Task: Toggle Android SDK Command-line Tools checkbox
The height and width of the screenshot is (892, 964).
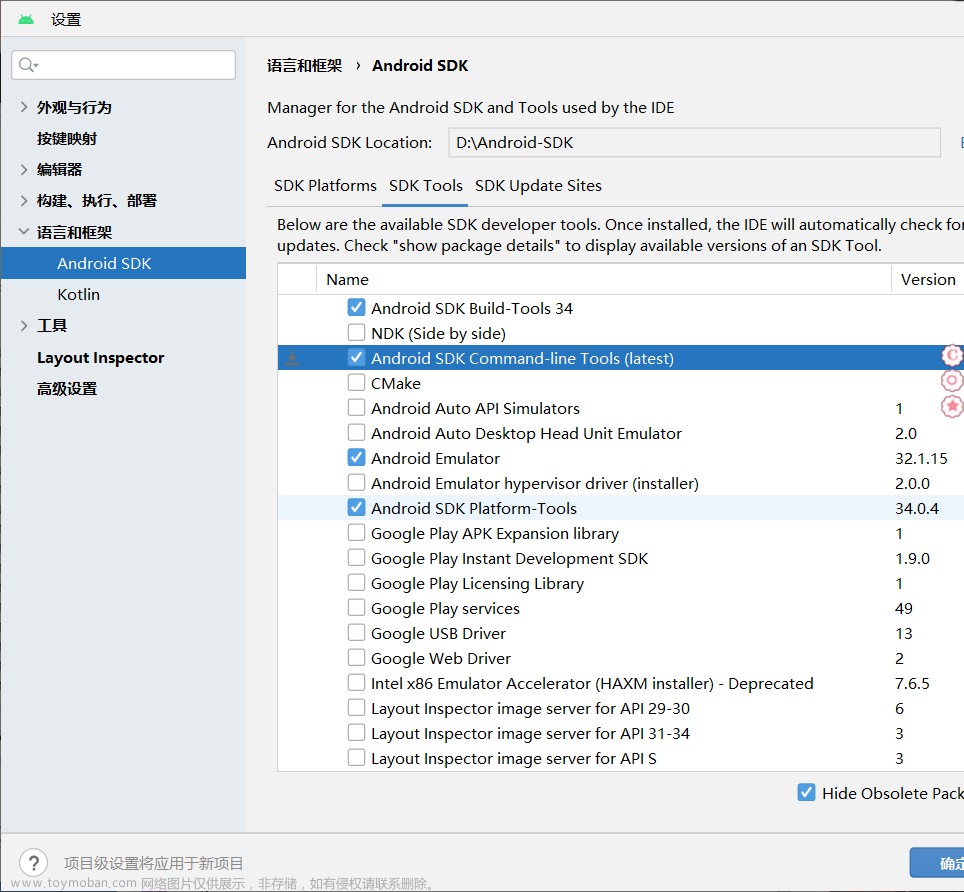Action: pos(356,357)
